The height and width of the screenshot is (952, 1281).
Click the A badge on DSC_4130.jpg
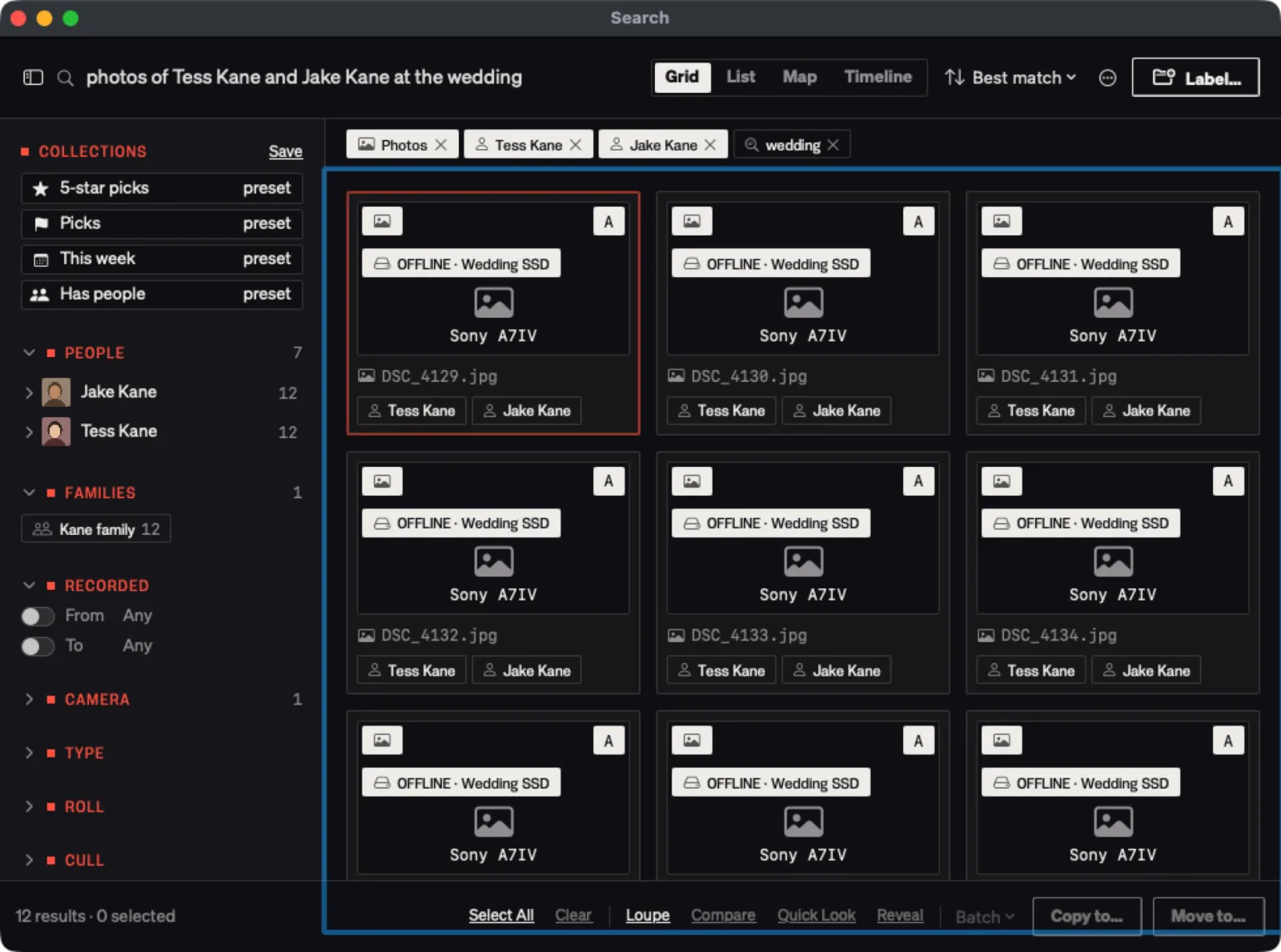918,222
